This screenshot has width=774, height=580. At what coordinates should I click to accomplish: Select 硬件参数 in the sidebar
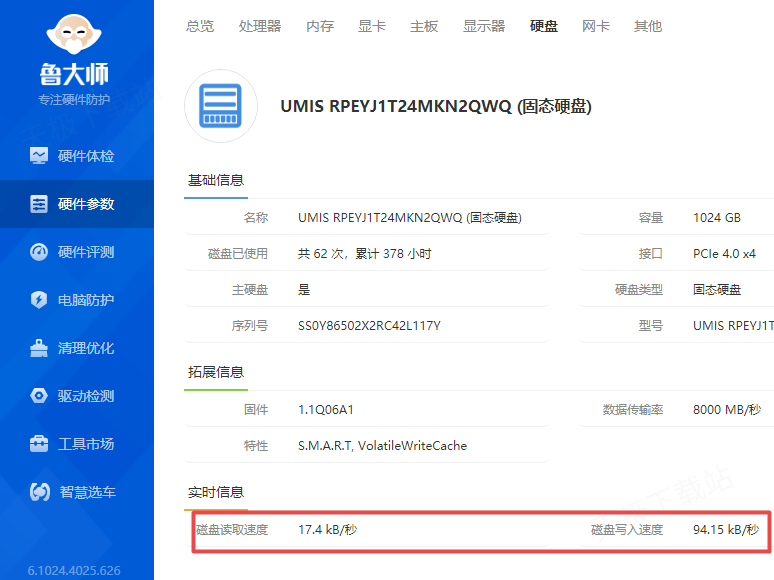(x=77, y=204)
